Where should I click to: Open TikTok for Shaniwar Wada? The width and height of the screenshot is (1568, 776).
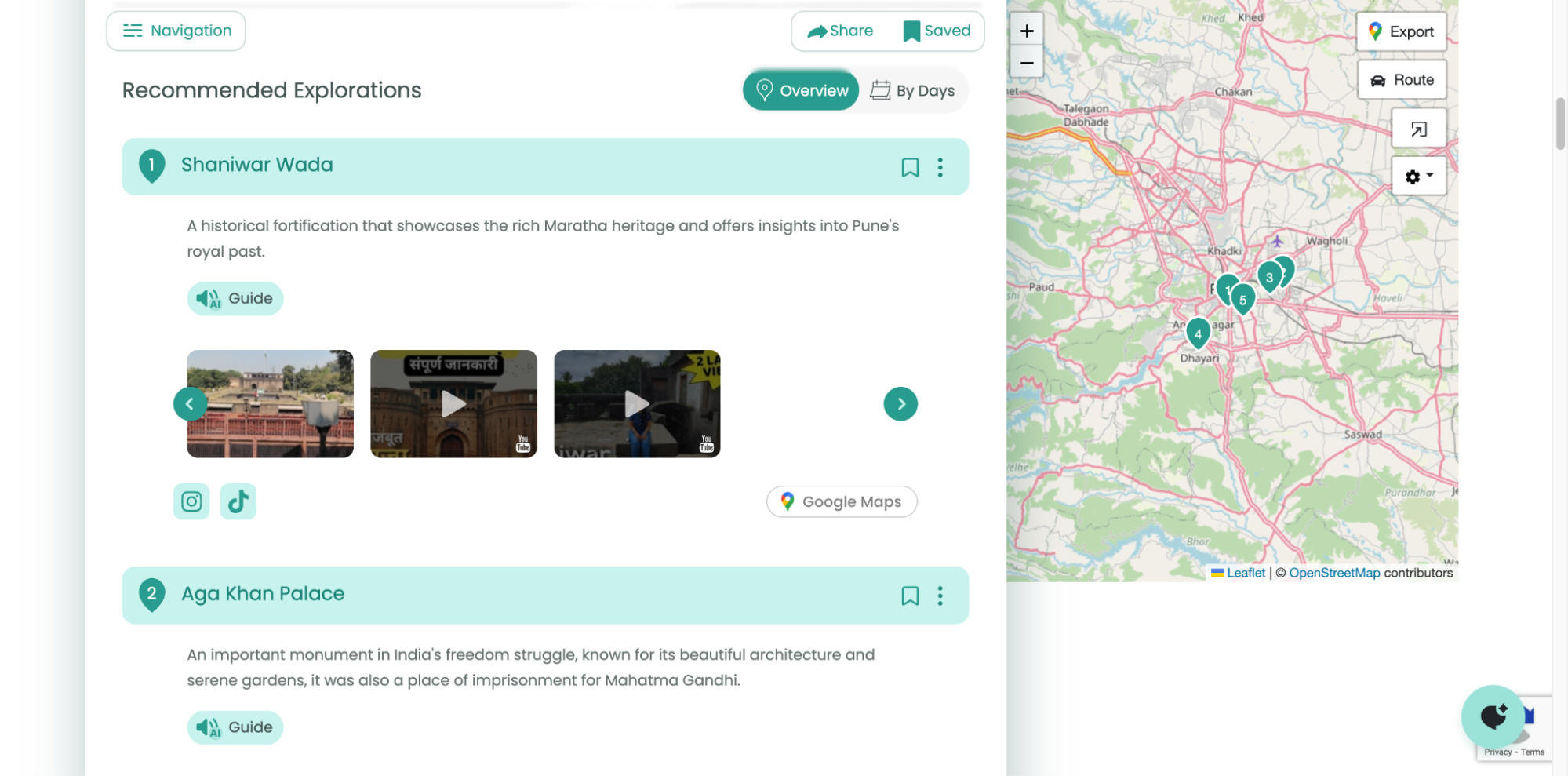(x=238, y=501)
